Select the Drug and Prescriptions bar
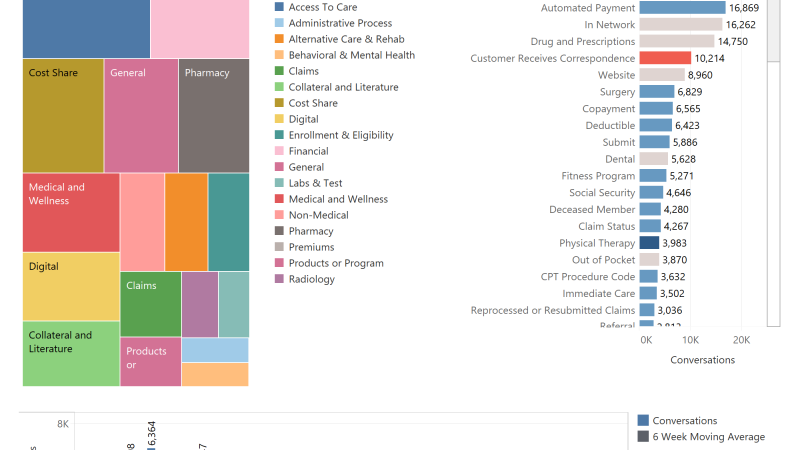The width and height of the screenshot is (800, 450). click(677, 41)
